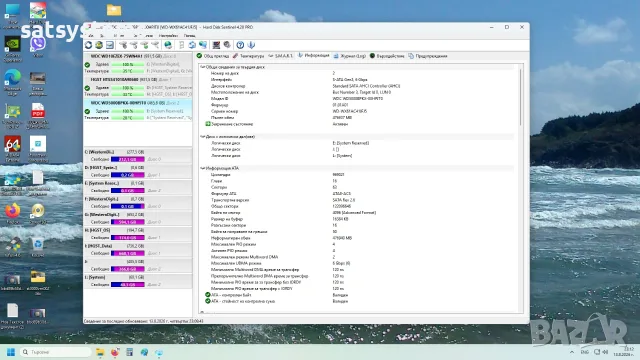This screenshot has width=640, height=360.
Task: Open the Log tab
Action: pyautogui.click(x=350, y=56)
